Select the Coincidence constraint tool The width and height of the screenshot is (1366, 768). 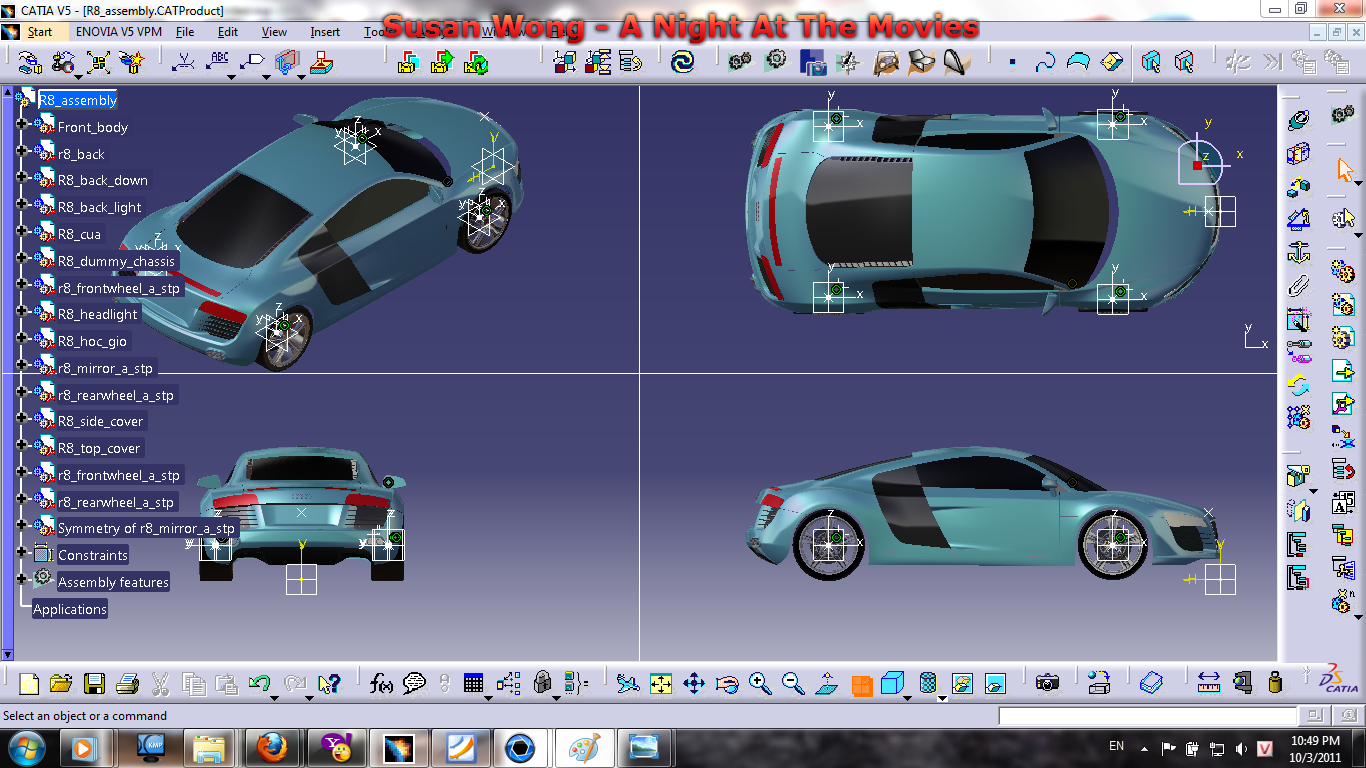[x=1298, y=122]
